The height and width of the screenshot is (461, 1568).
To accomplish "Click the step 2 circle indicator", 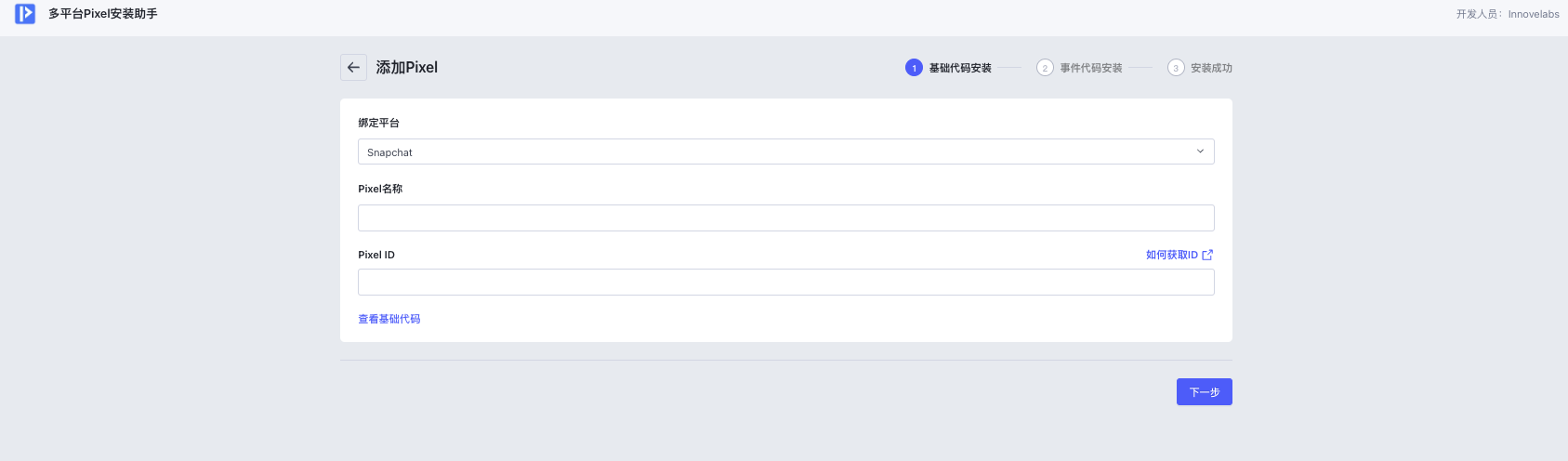I will point(1045,68).
